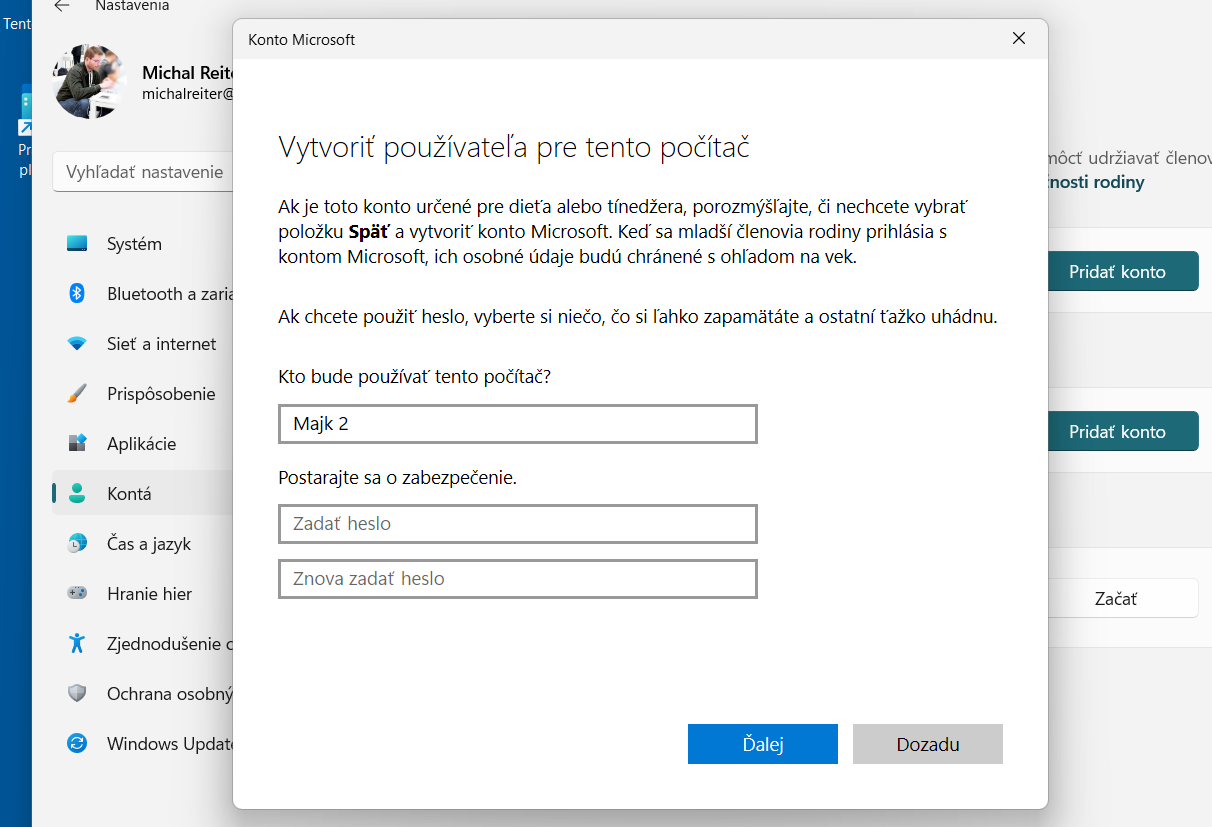Click the Bluetooth icon in sidebar

click(77, 294)
